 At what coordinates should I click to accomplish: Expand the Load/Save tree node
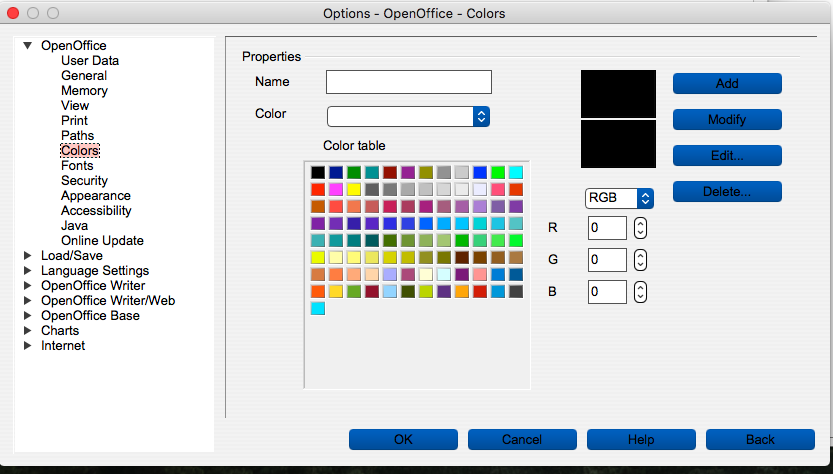point(28,256)
